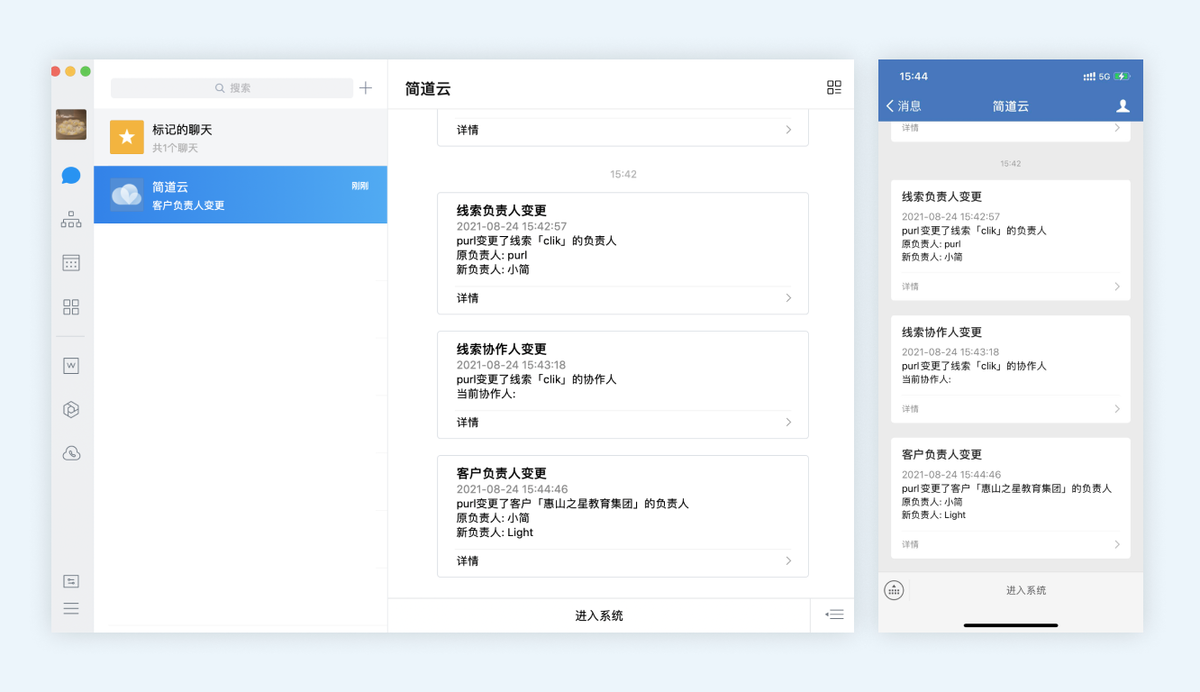Open 详情 for the 线索负责人变更 desktop card

[x=468, y=298]
